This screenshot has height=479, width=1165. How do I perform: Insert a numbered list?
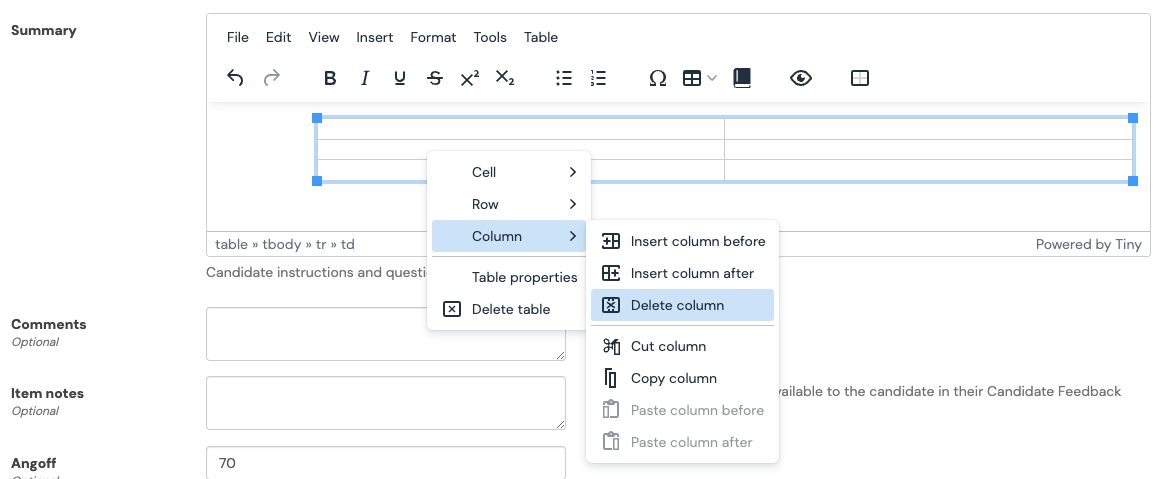(x=599, y=78)
